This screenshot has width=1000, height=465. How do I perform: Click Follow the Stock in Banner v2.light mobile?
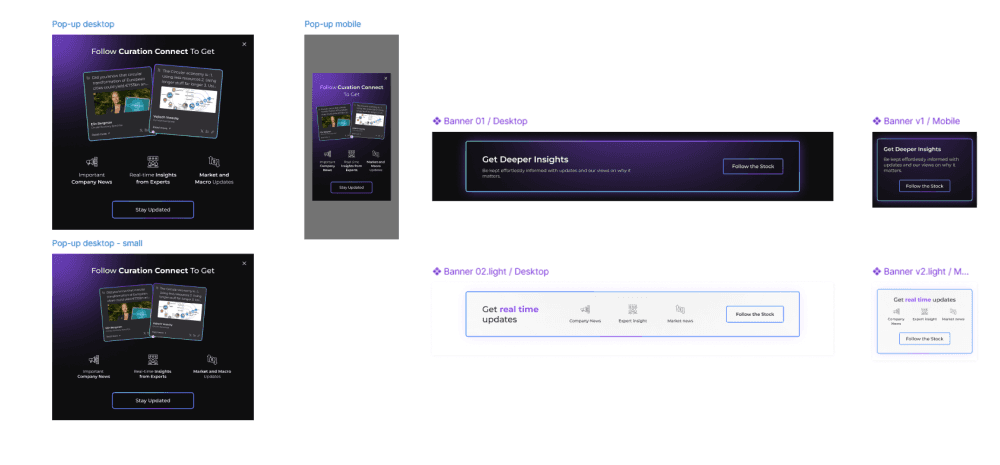[925, 339]
